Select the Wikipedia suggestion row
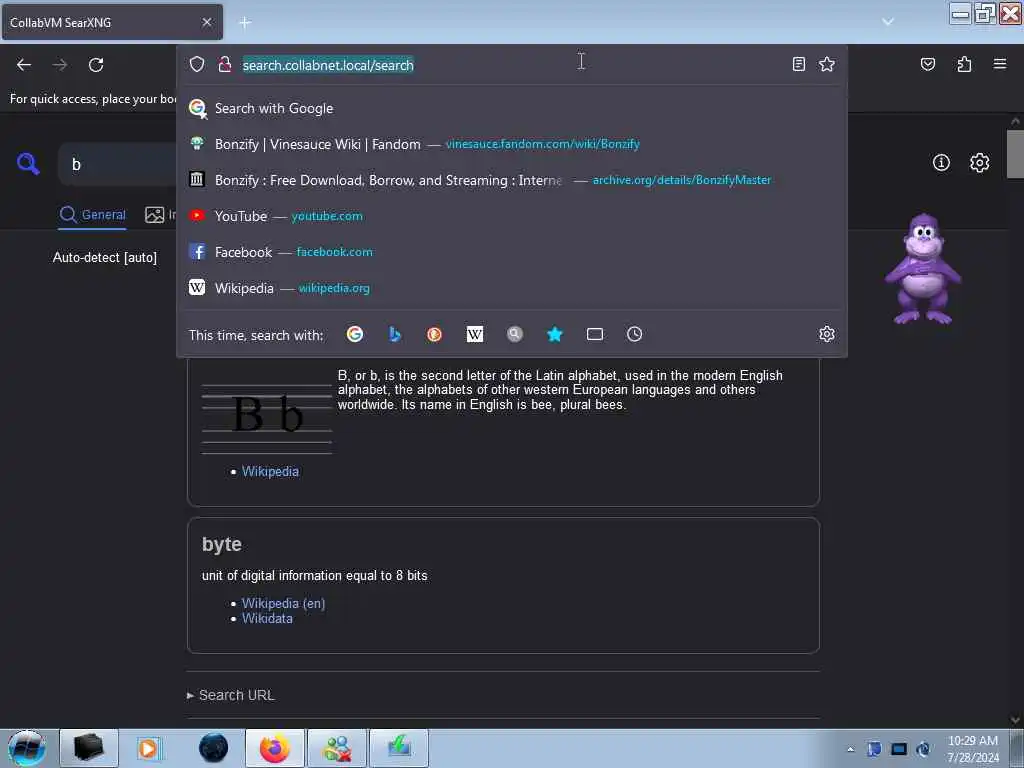This screenshot has height=768, width=1024. click(x=512, y=288)
